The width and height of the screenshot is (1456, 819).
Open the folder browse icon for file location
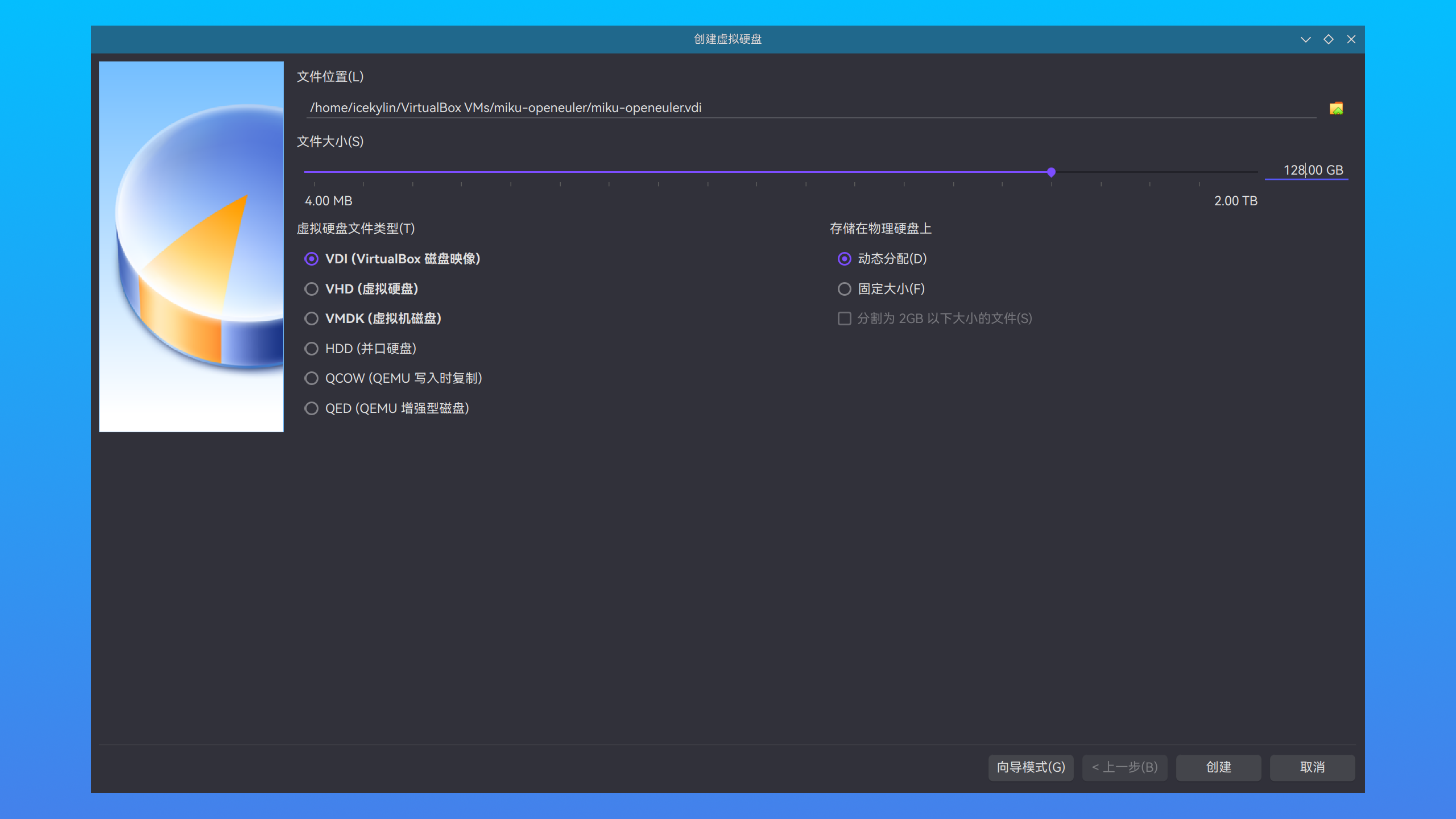(x=1336, y=108)
